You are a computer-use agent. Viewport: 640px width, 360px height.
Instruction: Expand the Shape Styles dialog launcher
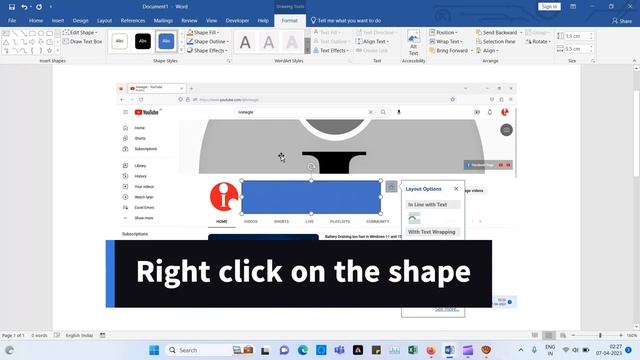click(x=228, y=61)
